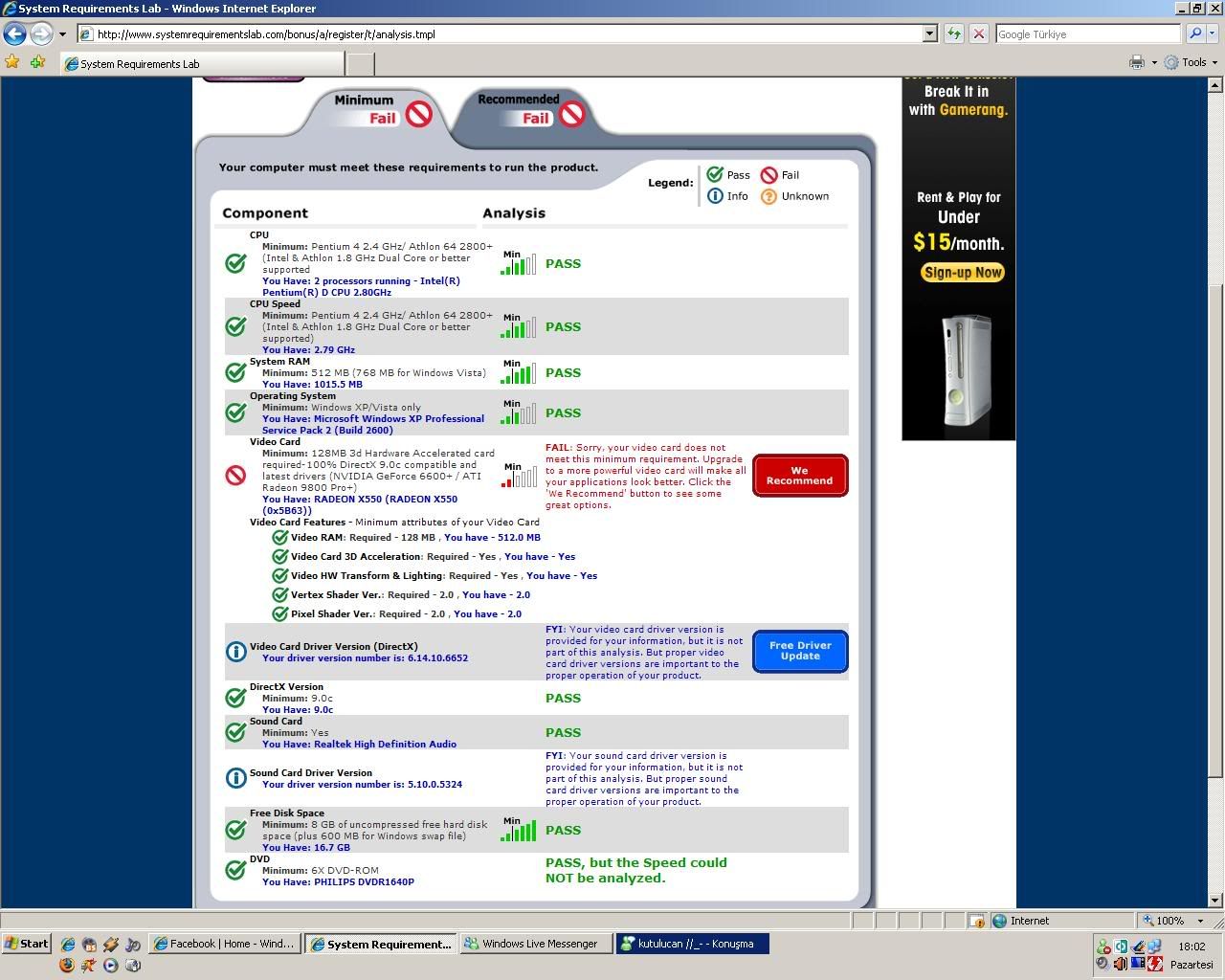Select the System Requirements Lab browser tab

coord(201,64)
